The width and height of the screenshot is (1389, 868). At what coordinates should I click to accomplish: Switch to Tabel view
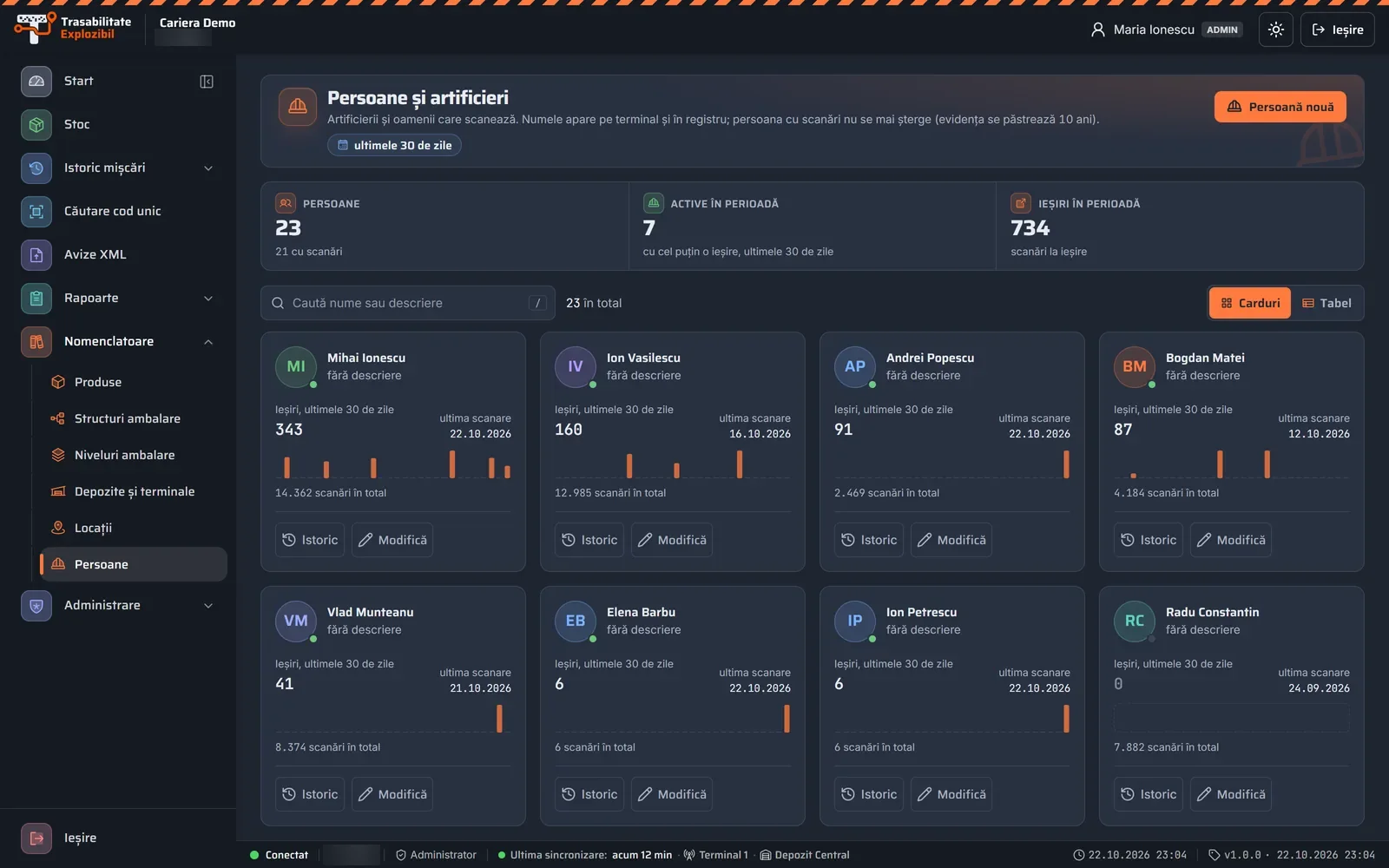click(1326, 303)
